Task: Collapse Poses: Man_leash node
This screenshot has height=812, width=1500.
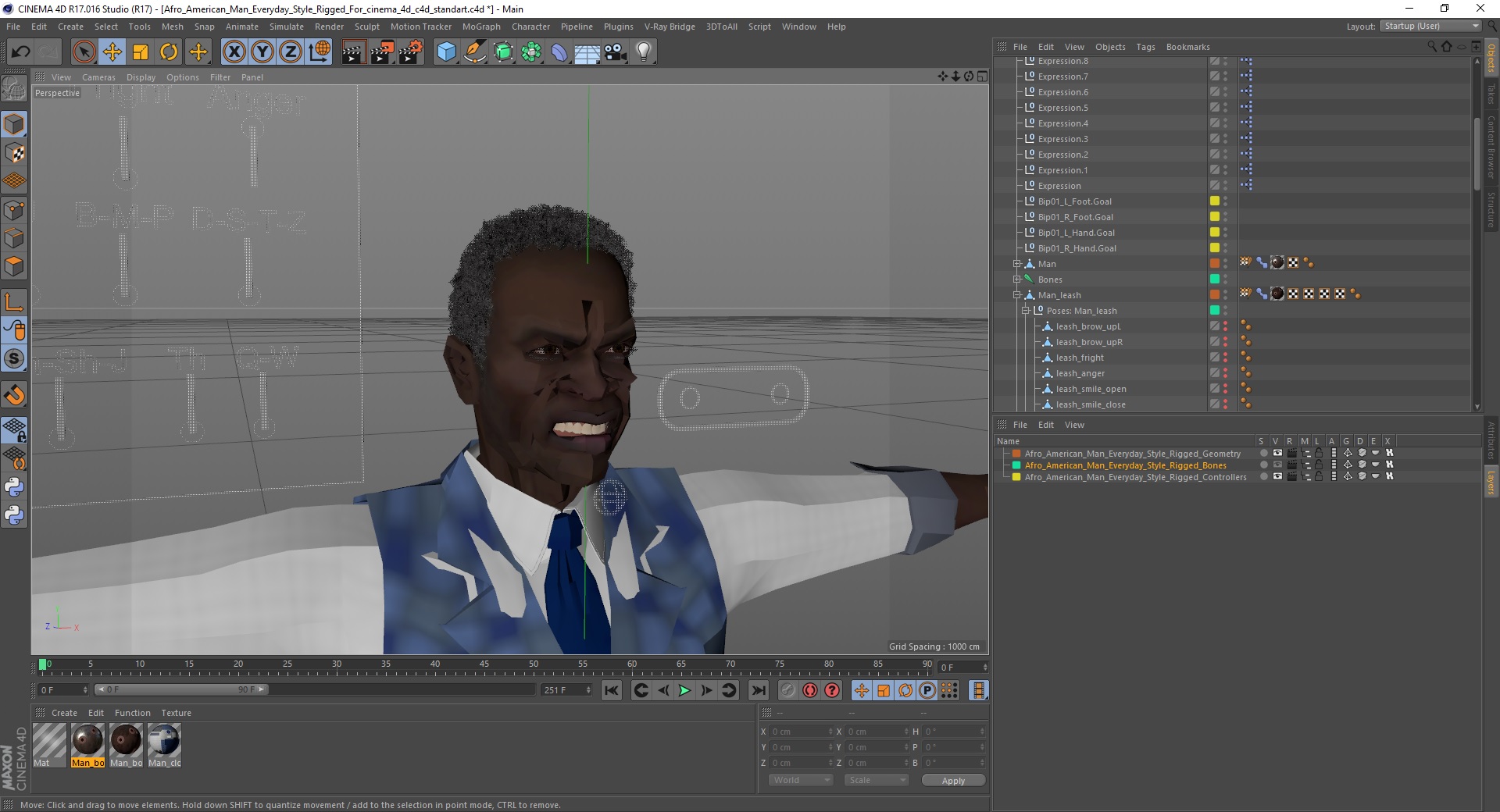Action: click(1026, 311)
